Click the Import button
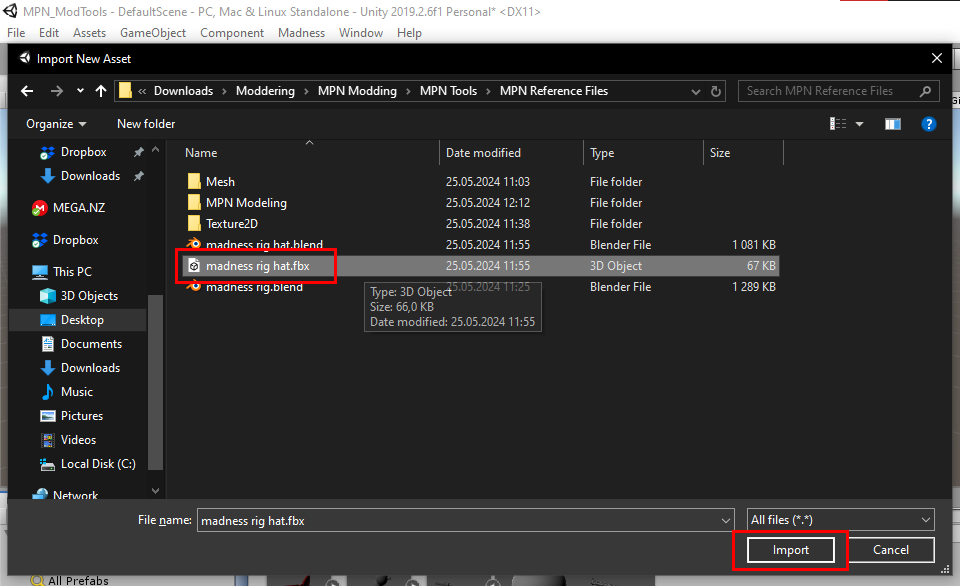 pyautogui.click(x=790, y=550)
